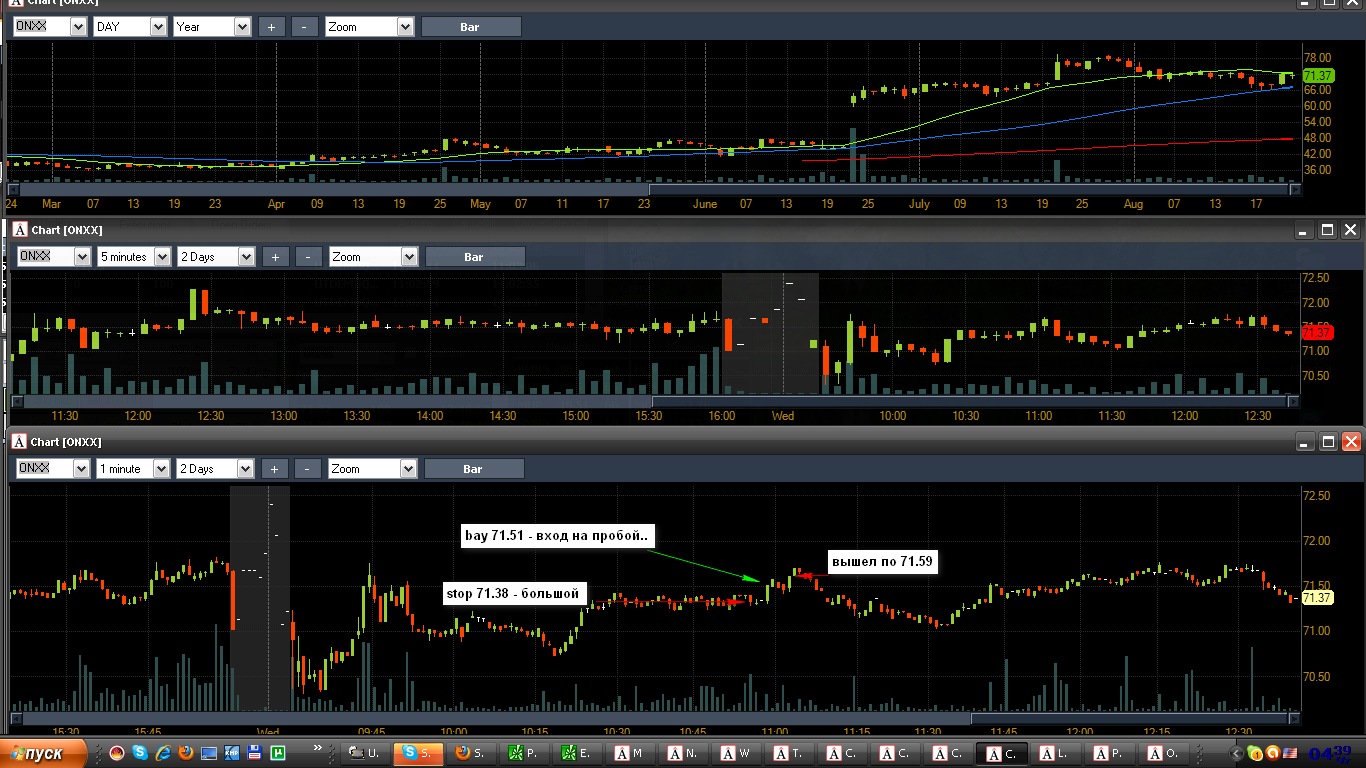Click the minus button in the DAY chart
Screen dimensions: 1366x768
pos(305,27)
